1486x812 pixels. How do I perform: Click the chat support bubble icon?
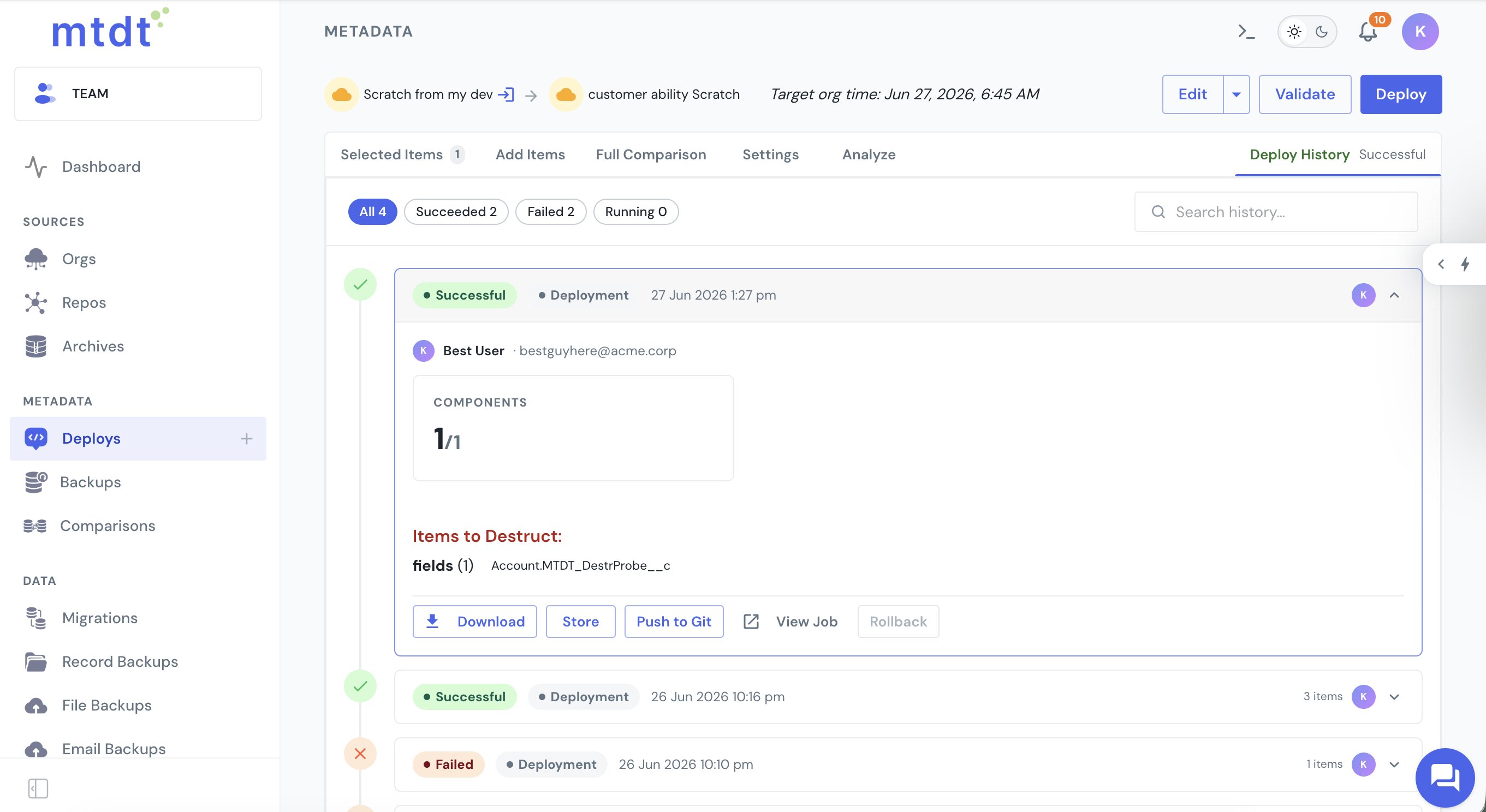pos(1445,778)
